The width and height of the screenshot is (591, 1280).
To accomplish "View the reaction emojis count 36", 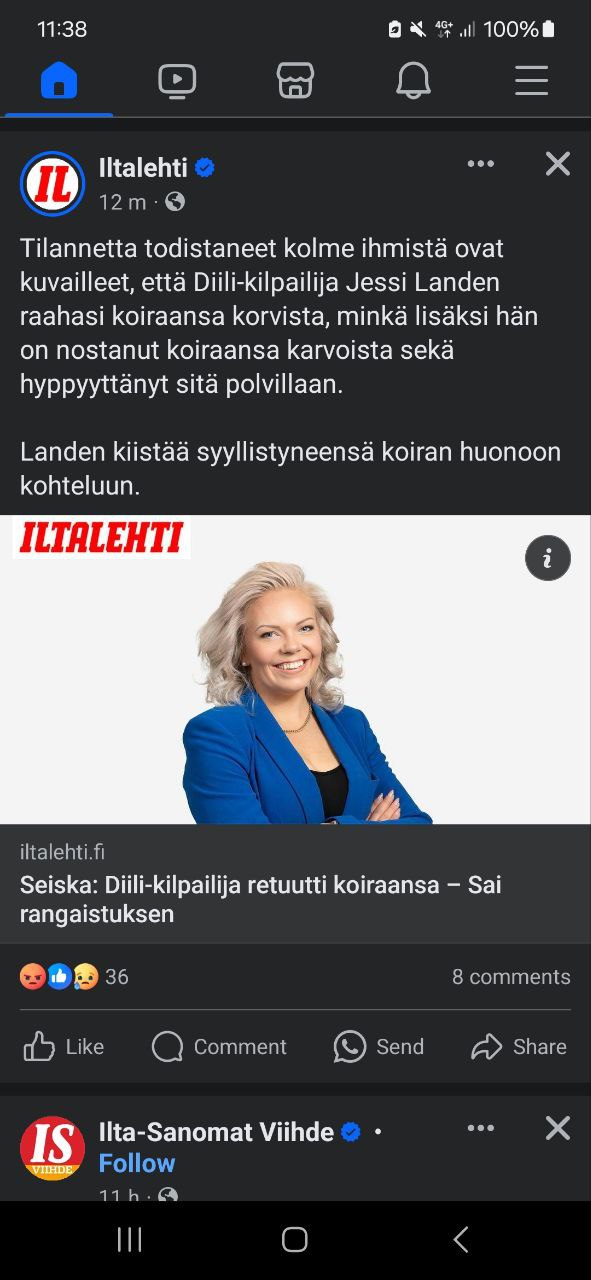I will (x=74, y=977).
